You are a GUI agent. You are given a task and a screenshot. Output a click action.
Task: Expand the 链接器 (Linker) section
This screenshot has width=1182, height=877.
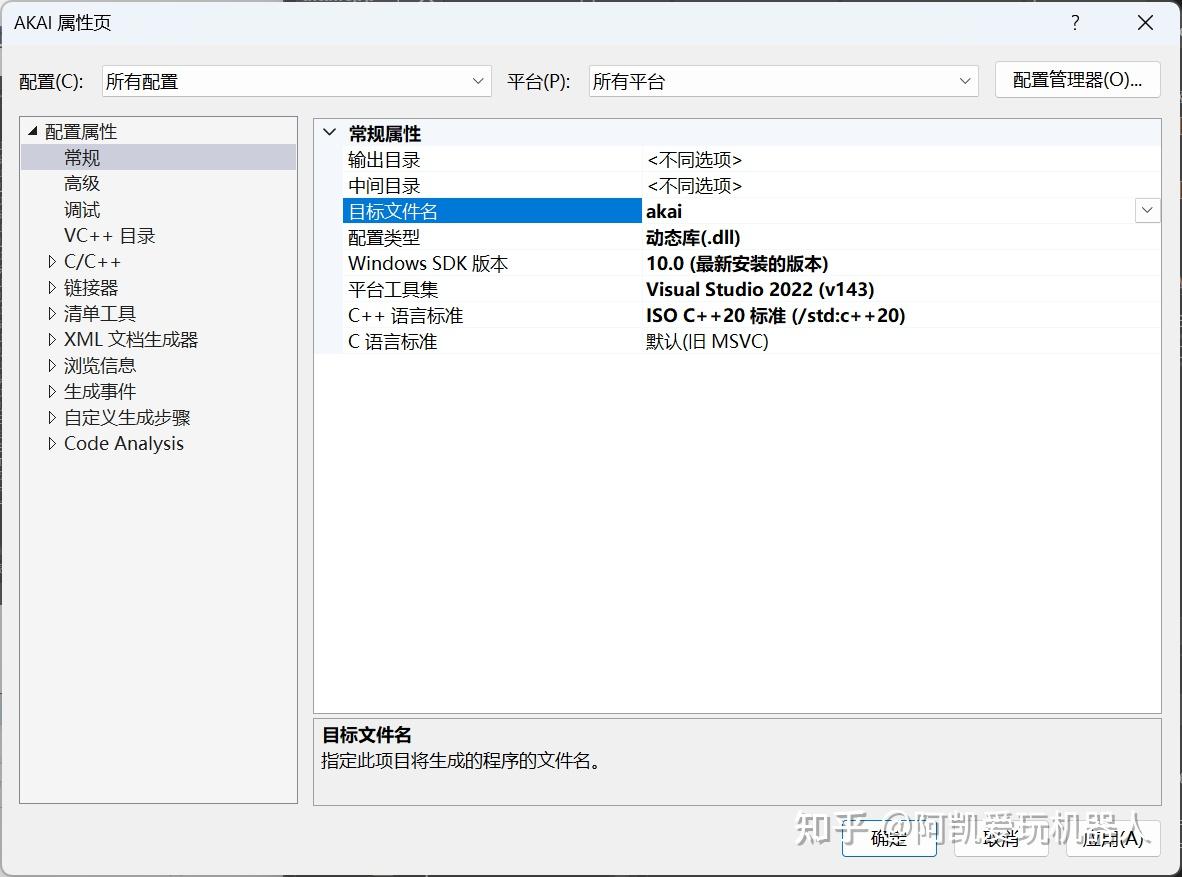point(52,287)
